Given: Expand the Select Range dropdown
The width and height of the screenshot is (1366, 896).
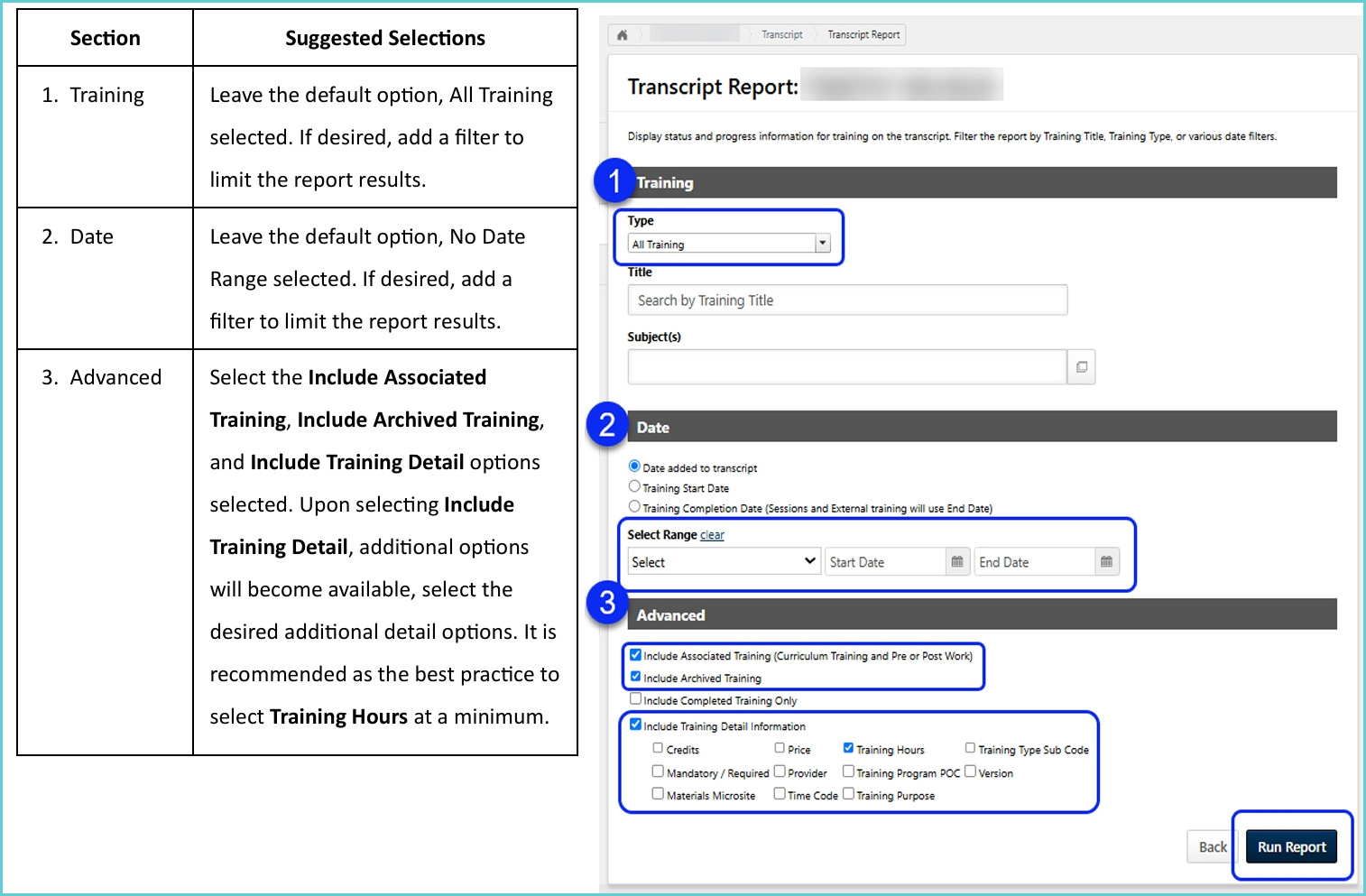Looking at the screenshot, I should point(724,561).
